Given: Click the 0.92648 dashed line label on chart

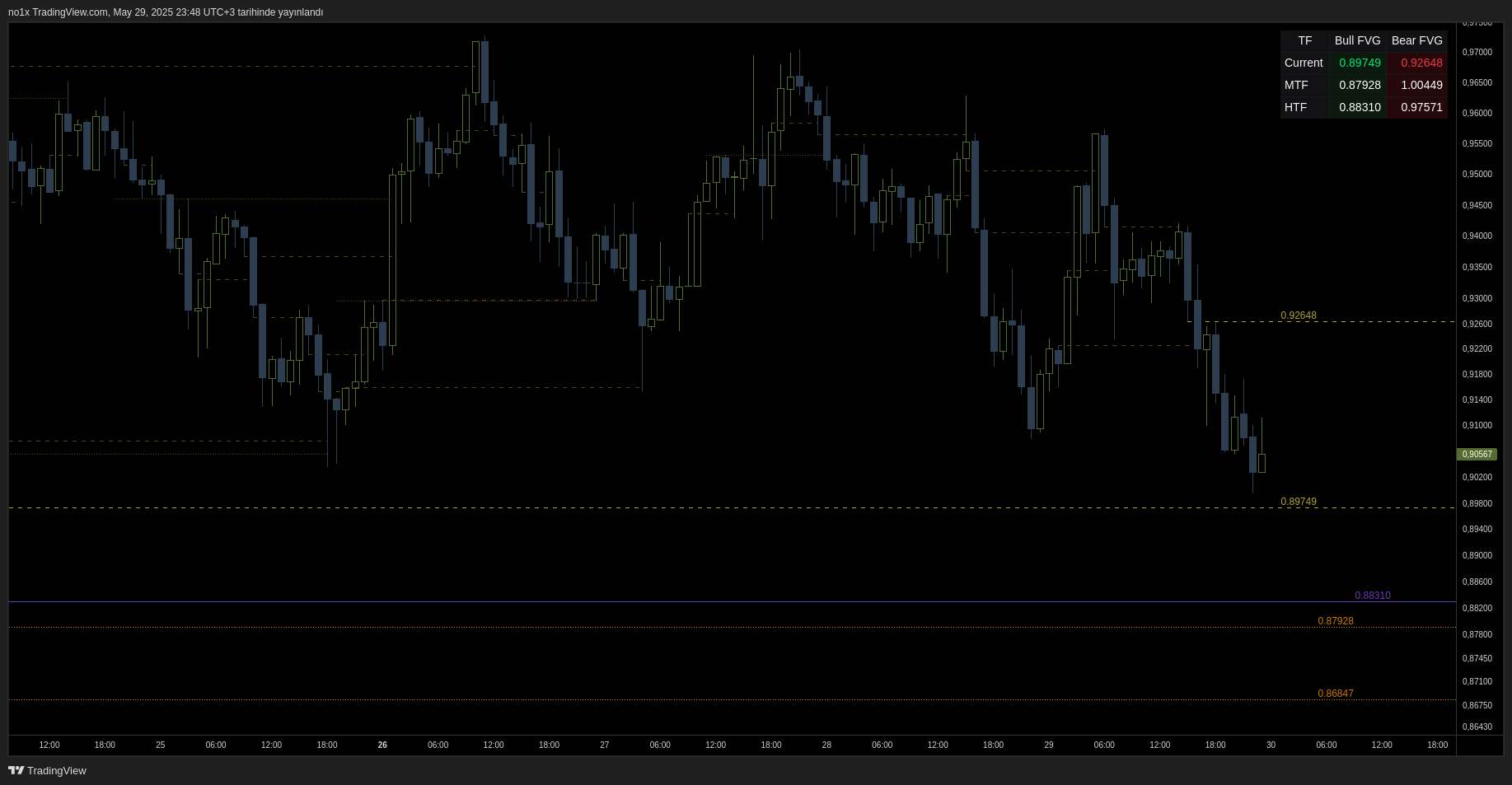Looking at the screenshot, I should [x=1299, y=315].
